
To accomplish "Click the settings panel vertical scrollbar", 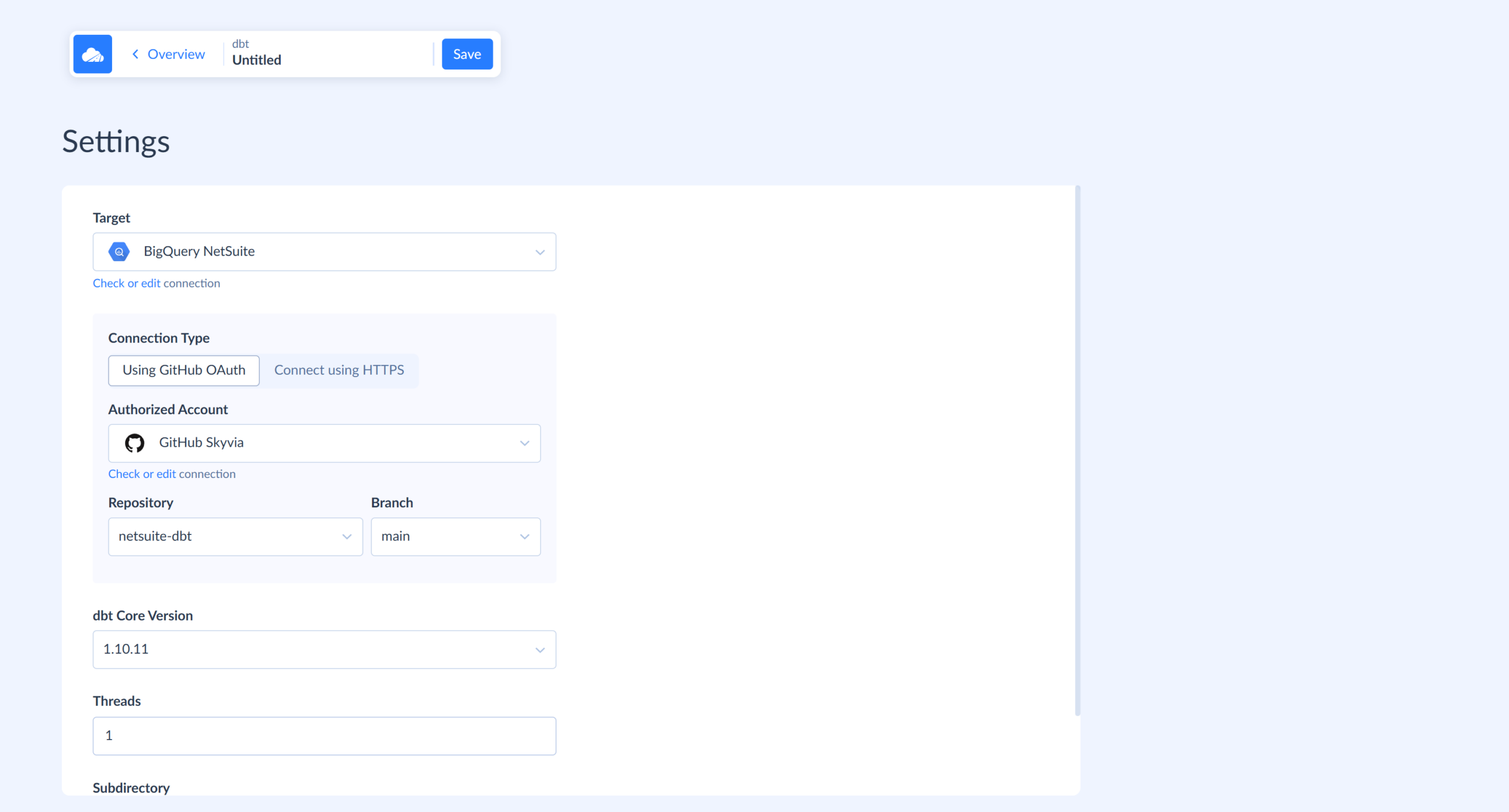I will 1078,451.
